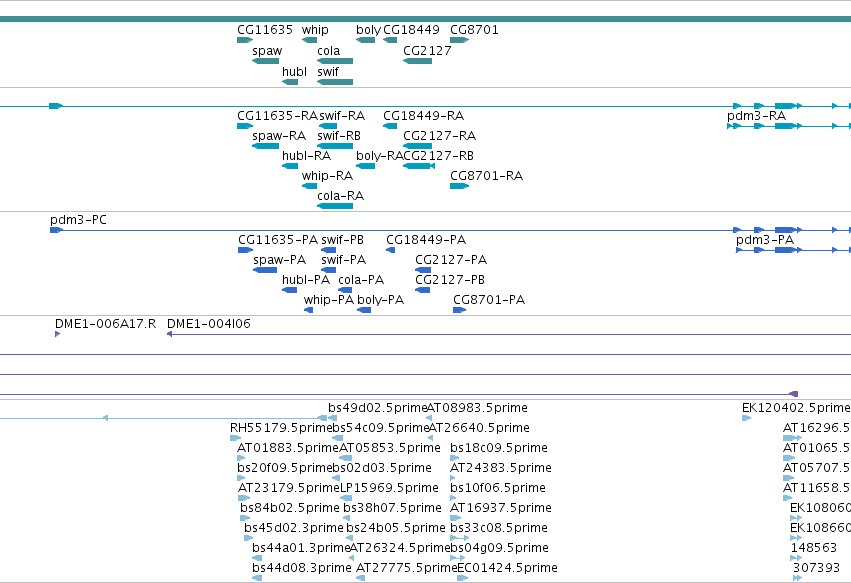Click the CG11635-PA protein label

278,240
